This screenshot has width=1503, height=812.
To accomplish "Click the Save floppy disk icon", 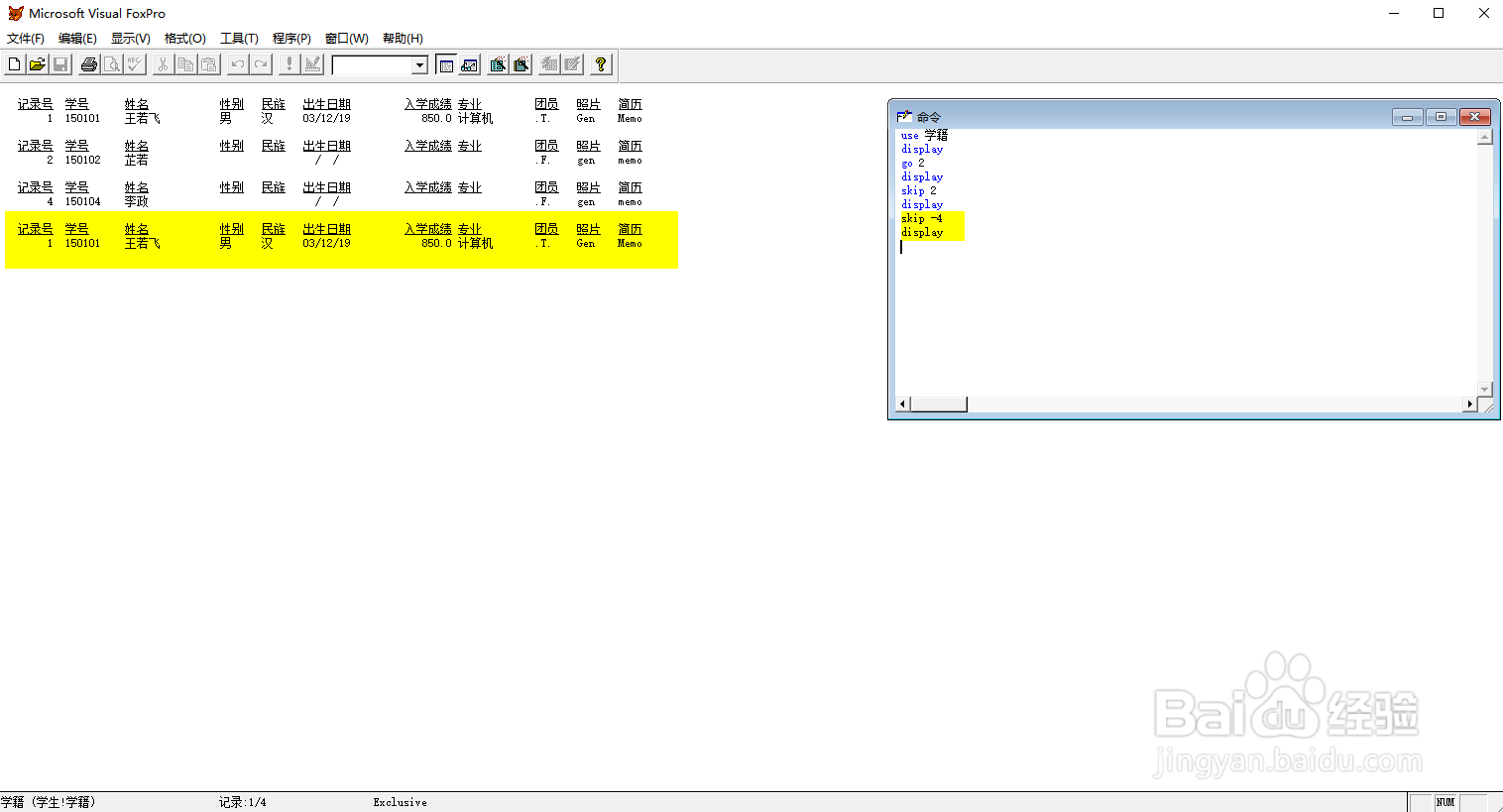I will click(60, 64).
